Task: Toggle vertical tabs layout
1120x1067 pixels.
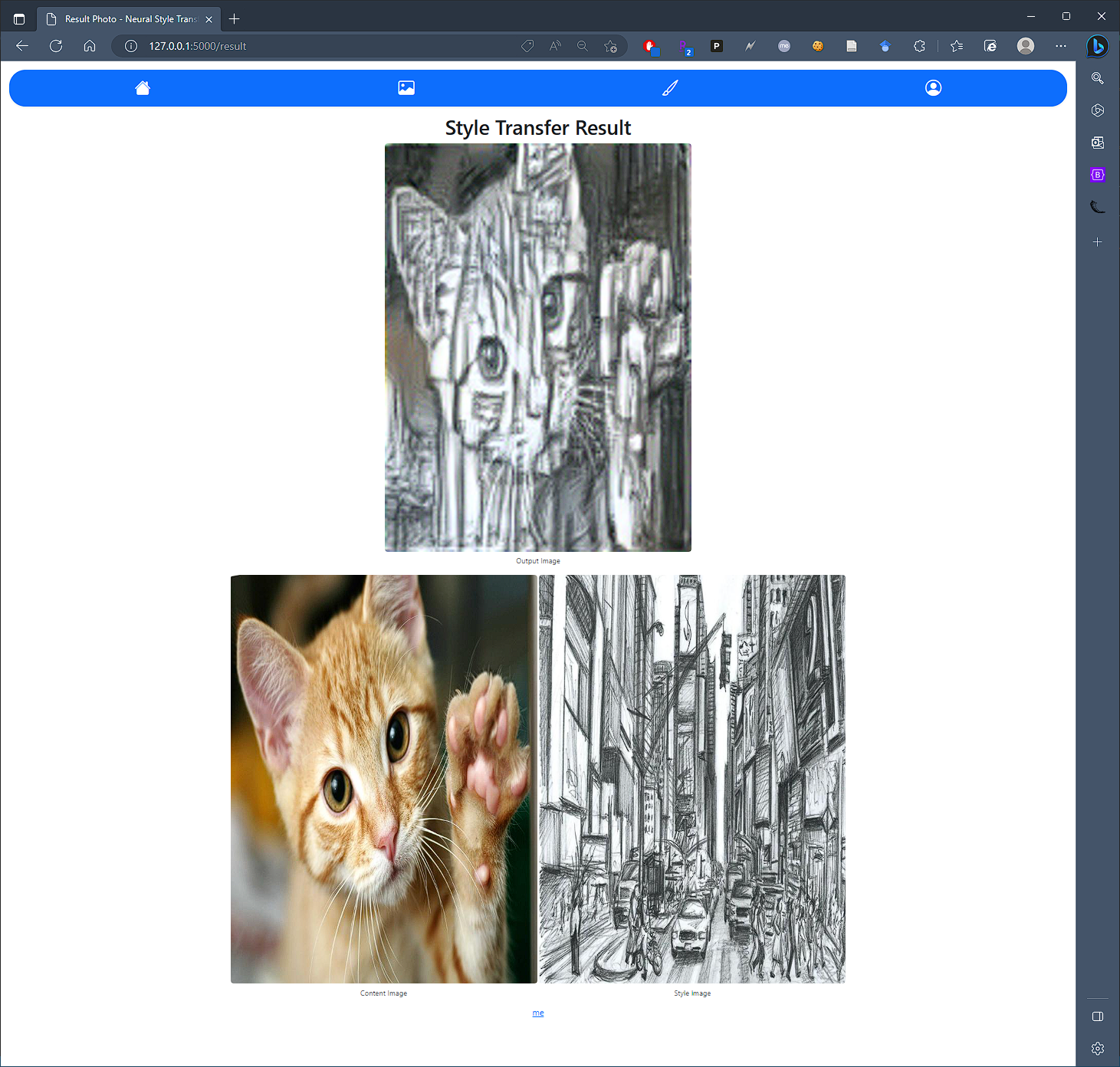Action: (x=19, y=18)
